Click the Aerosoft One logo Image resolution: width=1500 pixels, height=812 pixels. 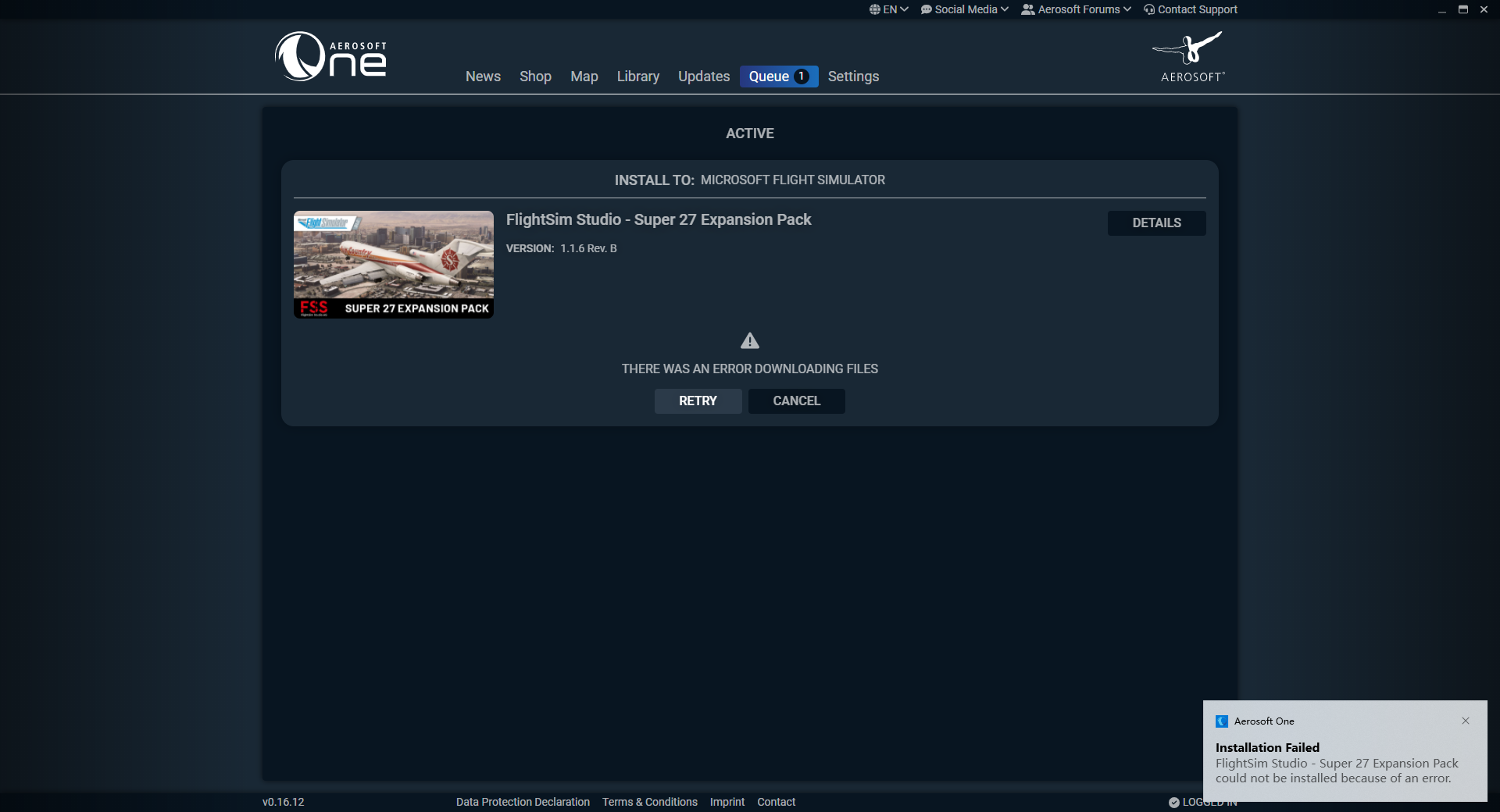pyautogui.click(x=330, y=55)
